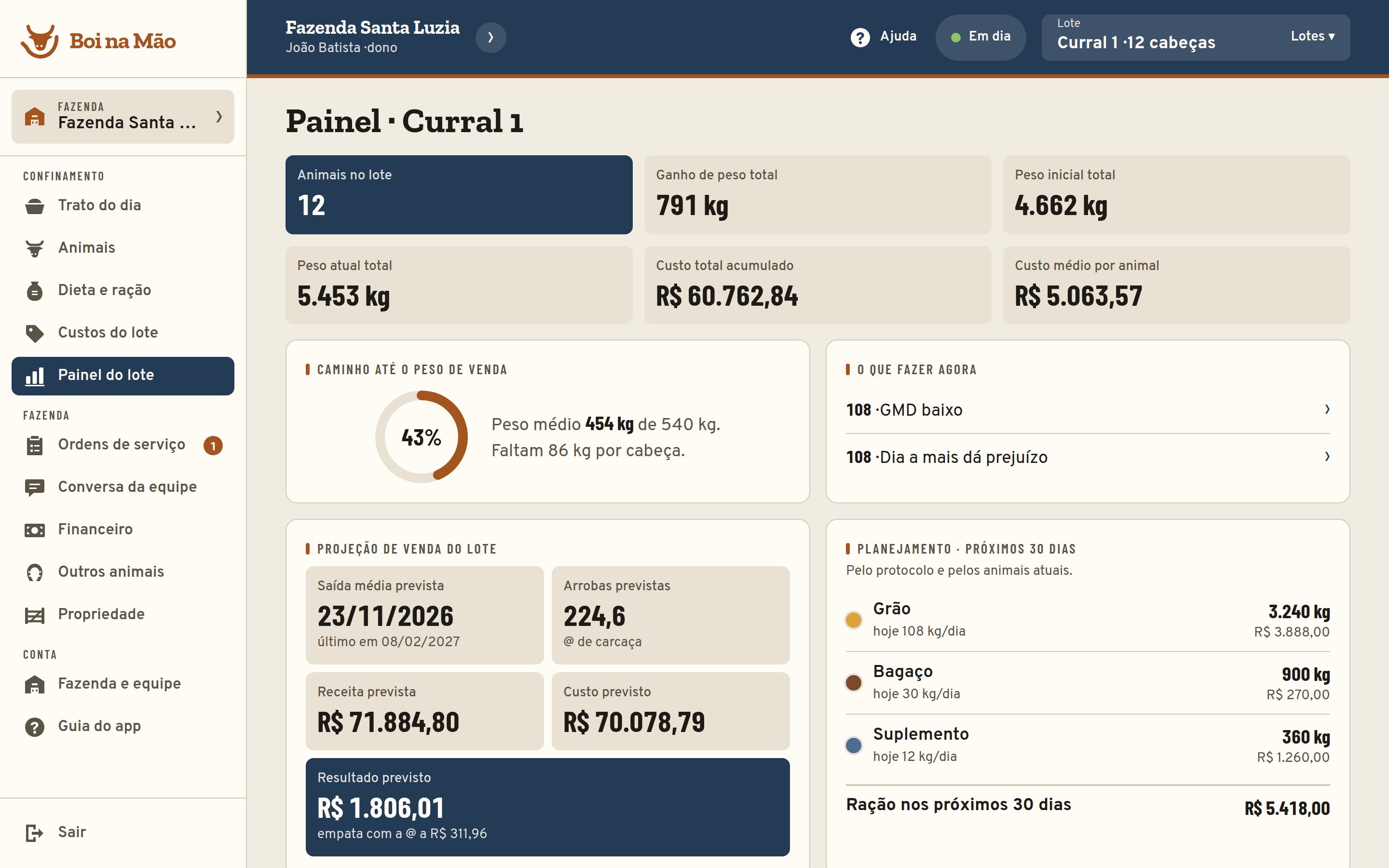The height and width of the screenshot is (868, 1389).
Task: Open the Lotes dropdown
Action: [1313, 36]
